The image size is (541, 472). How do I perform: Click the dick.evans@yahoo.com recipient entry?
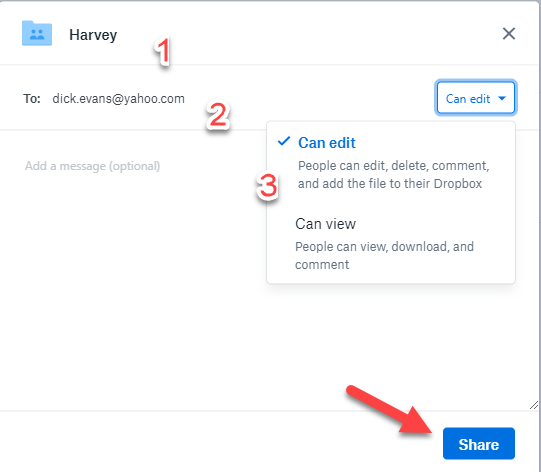pos(118,99)
